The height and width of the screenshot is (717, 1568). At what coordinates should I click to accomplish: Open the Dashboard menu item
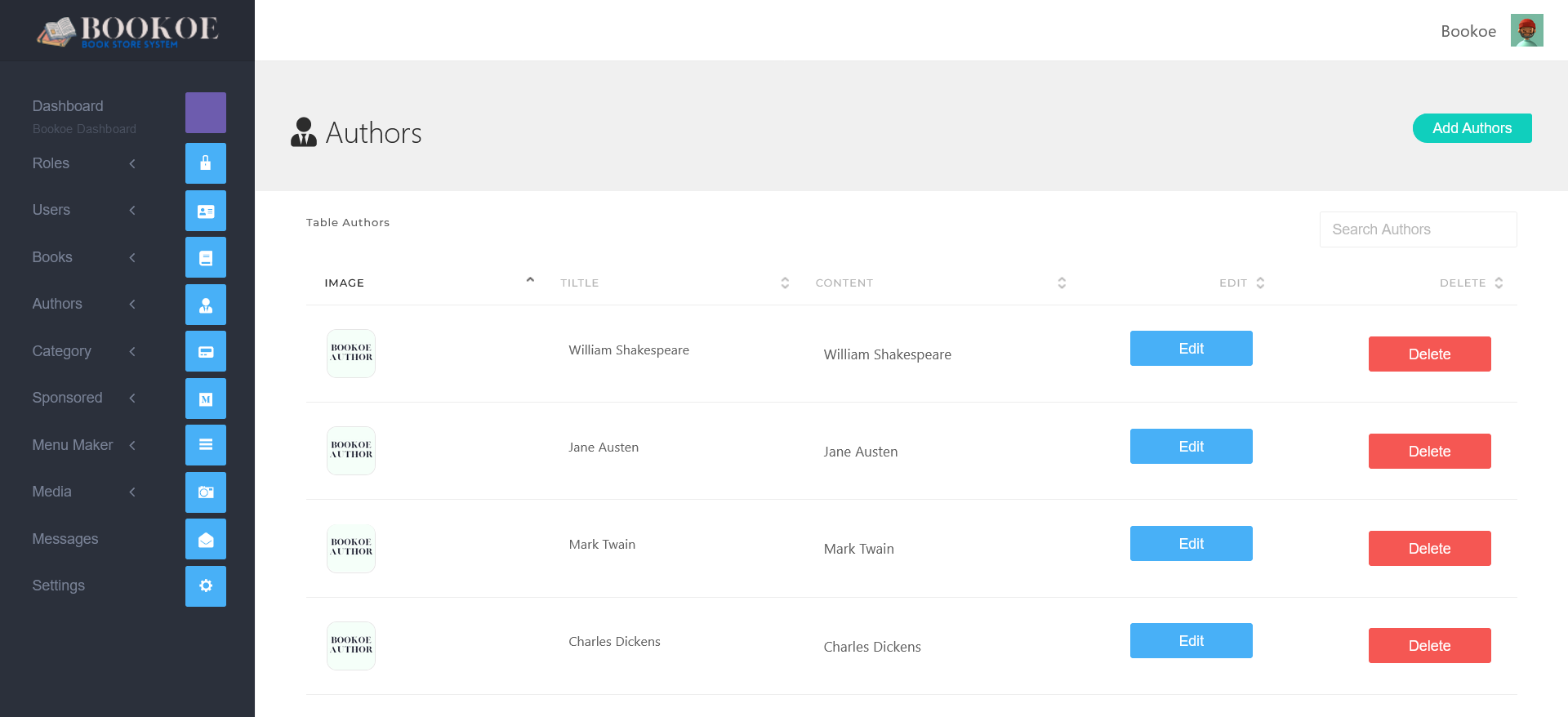click(68, 106)
